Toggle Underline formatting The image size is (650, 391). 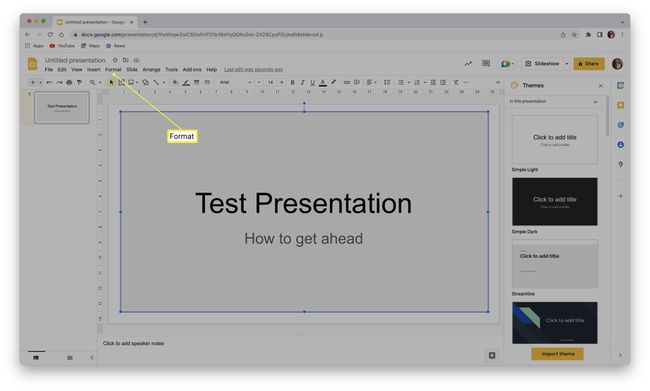(x=313, y=83)
